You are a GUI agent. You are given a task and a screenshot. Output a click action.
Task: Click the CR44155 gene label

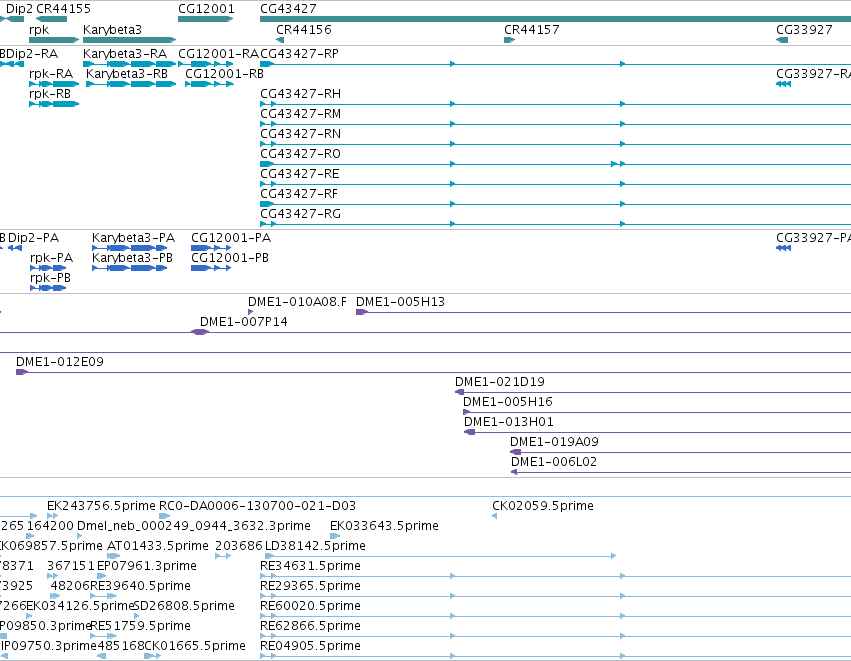[63, 9]
